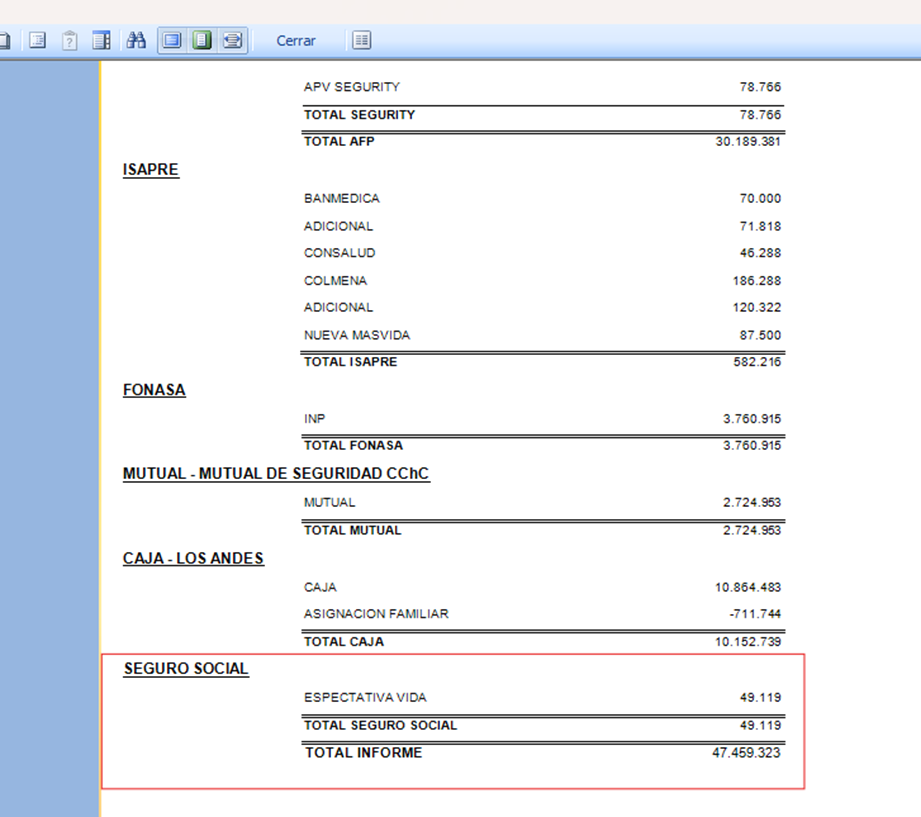
Task: Click the binoculars find icon
Action: click(137, 41)
